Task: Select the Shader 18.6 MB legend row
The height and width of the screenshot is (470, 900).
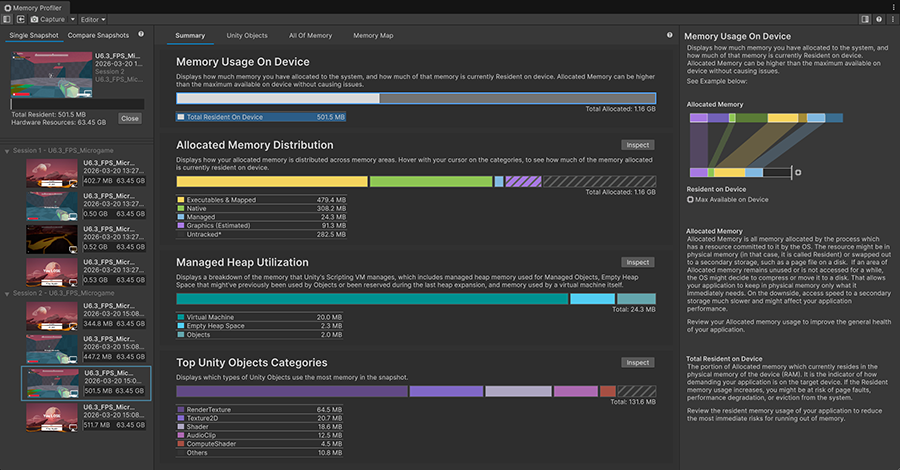Action: [x=259, y=427]
